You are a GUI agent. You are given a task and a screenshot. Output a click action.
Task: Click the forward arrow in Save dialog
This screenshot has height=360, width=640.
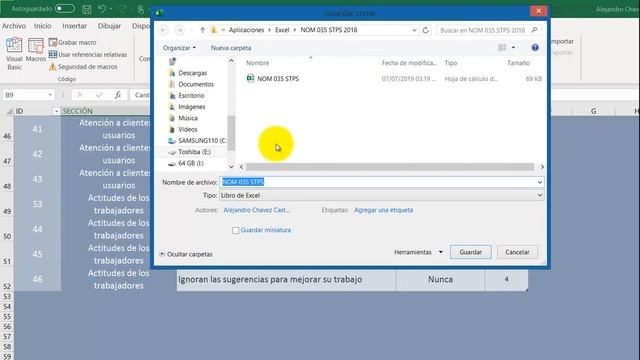point(179,30)
